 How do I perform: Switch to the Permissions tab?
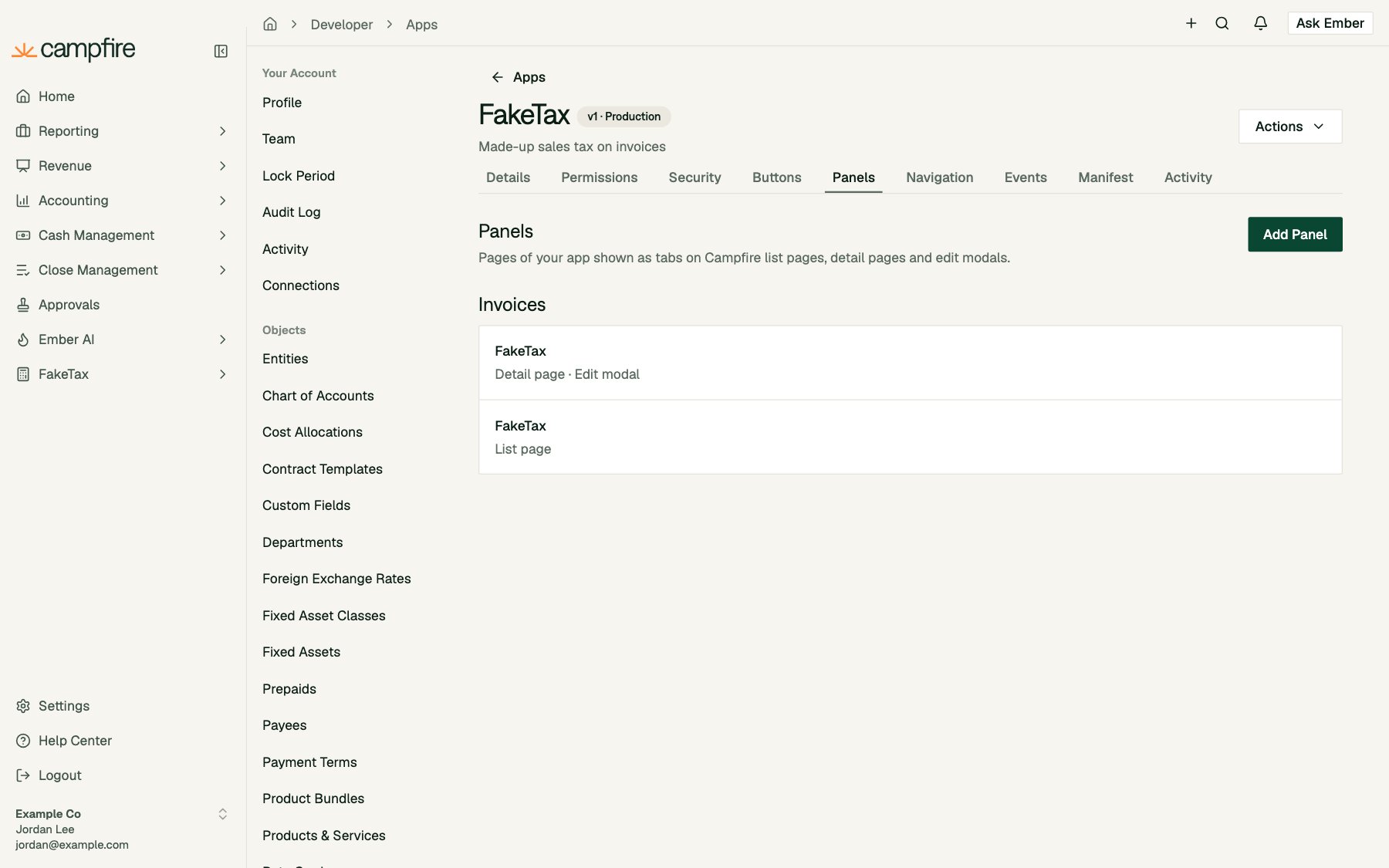(x=599, y=177)
